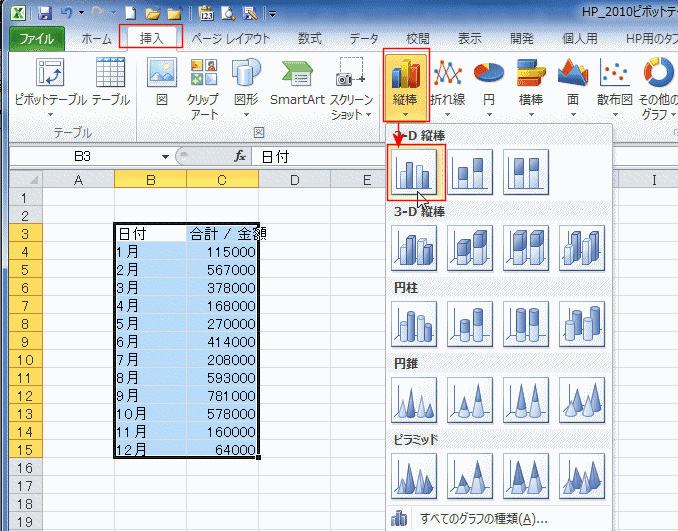Pick the first cone (円錐) chart type
678x531 pixels.
click(415, 400)
